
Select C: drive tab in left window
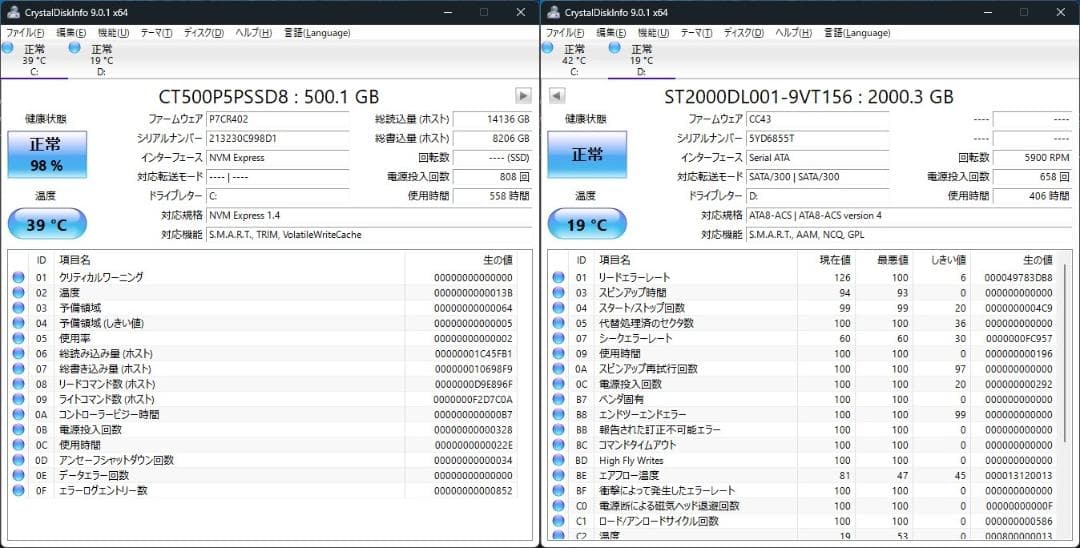click(34, 60)
